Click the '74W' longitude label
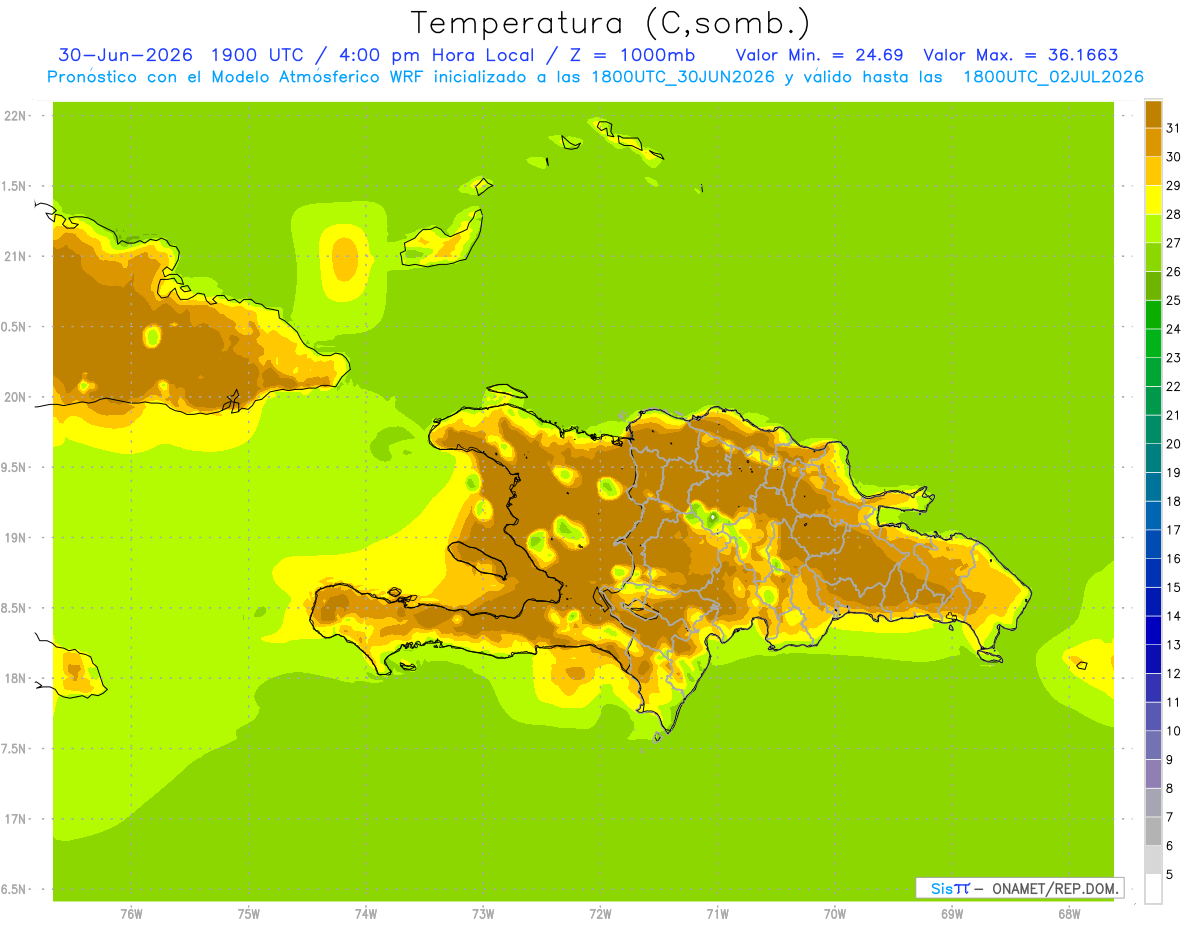1200x927 pixels. click(366, 914)
